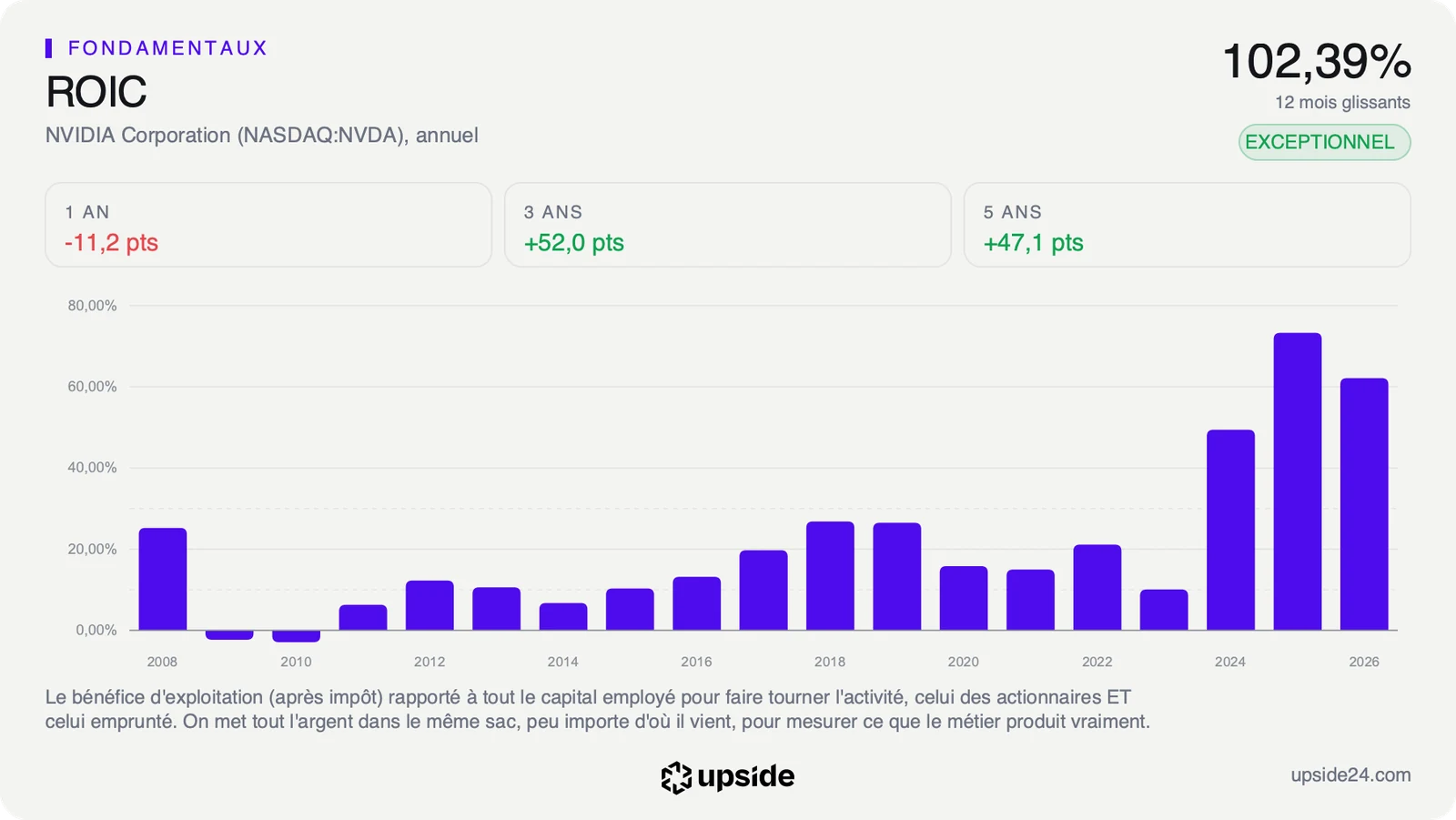
Task: Click the 80,00% axis label
Action: point(92,306)
